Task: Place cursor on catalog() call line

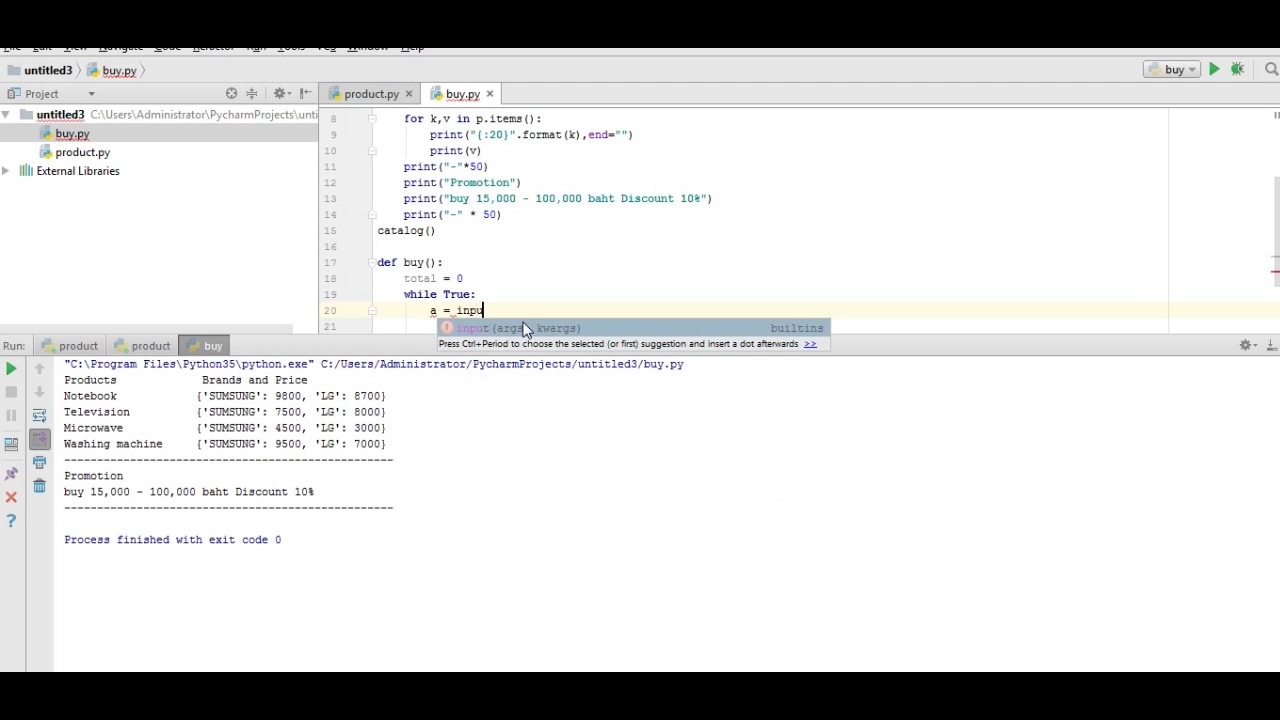Action: [406, 231]
